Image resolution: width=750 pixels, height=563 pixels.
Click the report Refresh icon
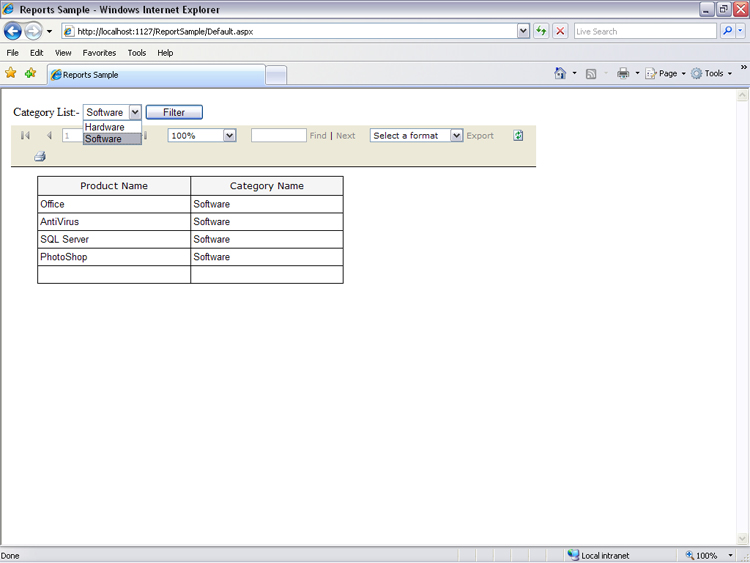click(x=518, y=135)
